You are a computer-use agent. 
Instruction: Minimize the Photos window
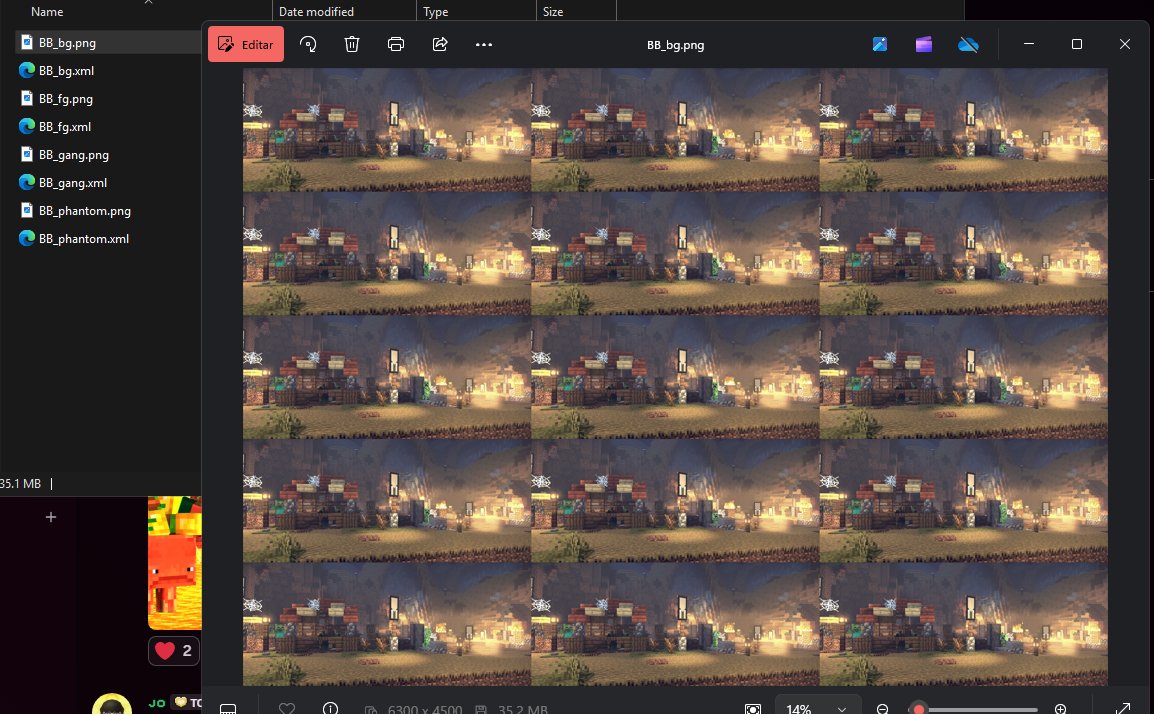[x=1029, y=44]
